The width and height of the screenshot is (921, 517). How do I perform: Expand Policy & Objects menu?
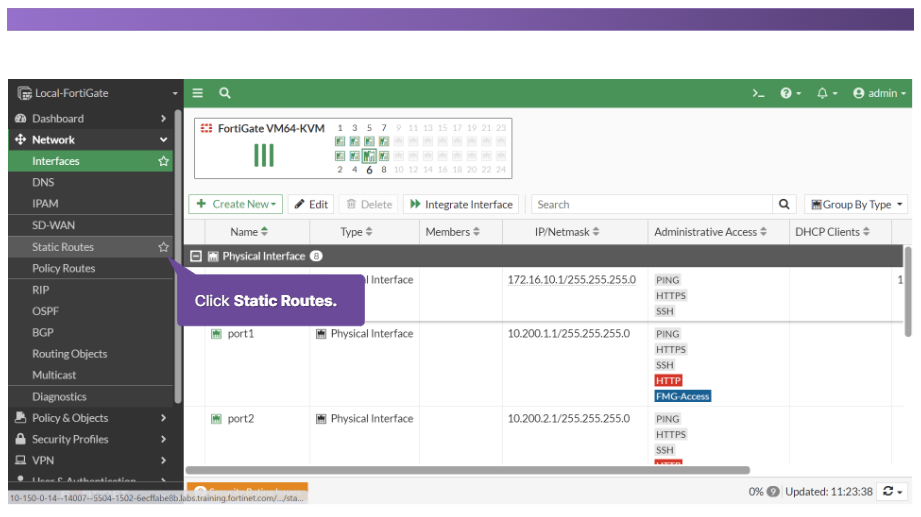point(91,418)
